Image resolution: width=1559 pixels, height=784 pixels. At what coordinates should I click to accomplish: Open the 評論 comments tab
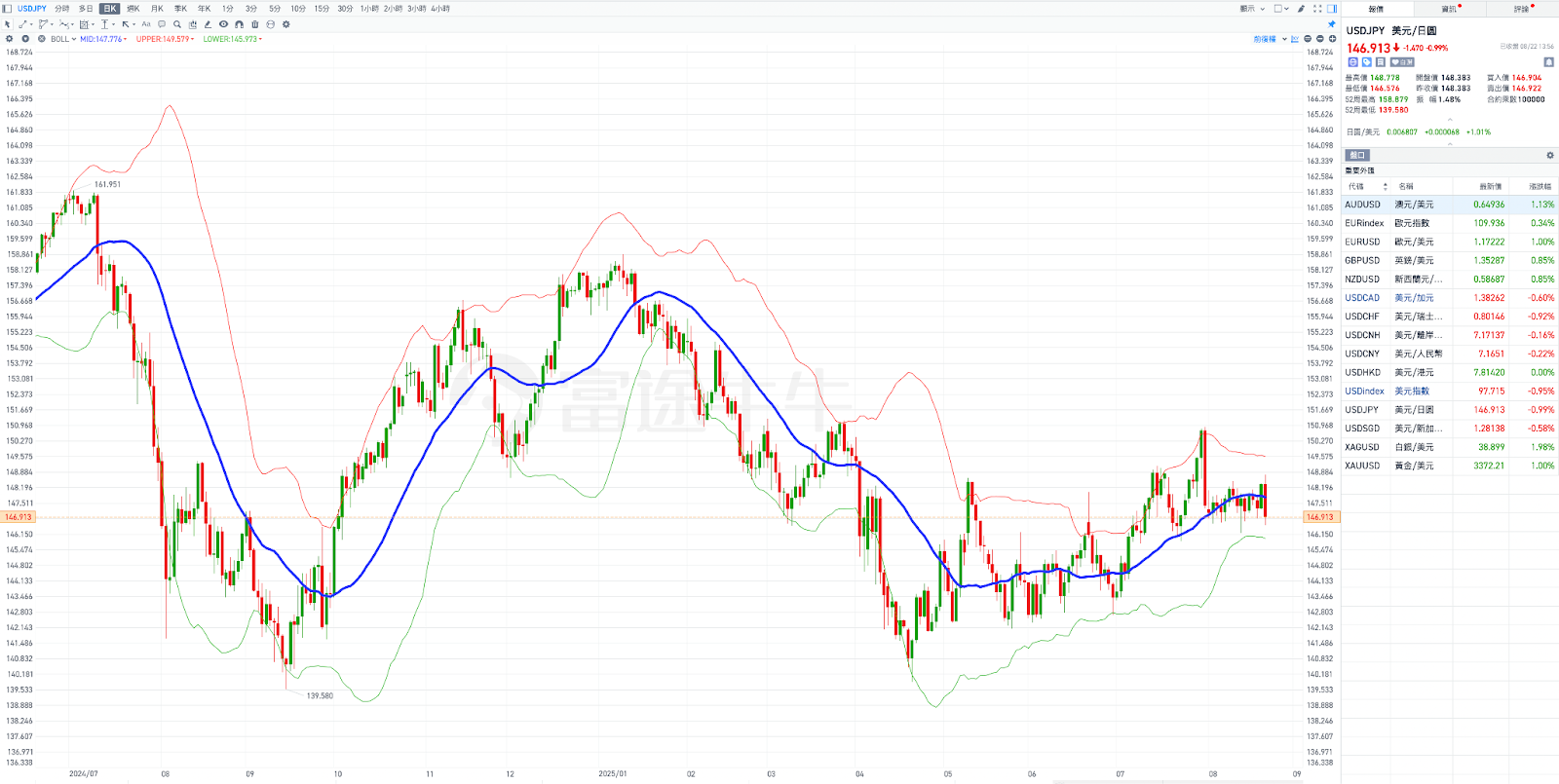1522,9
